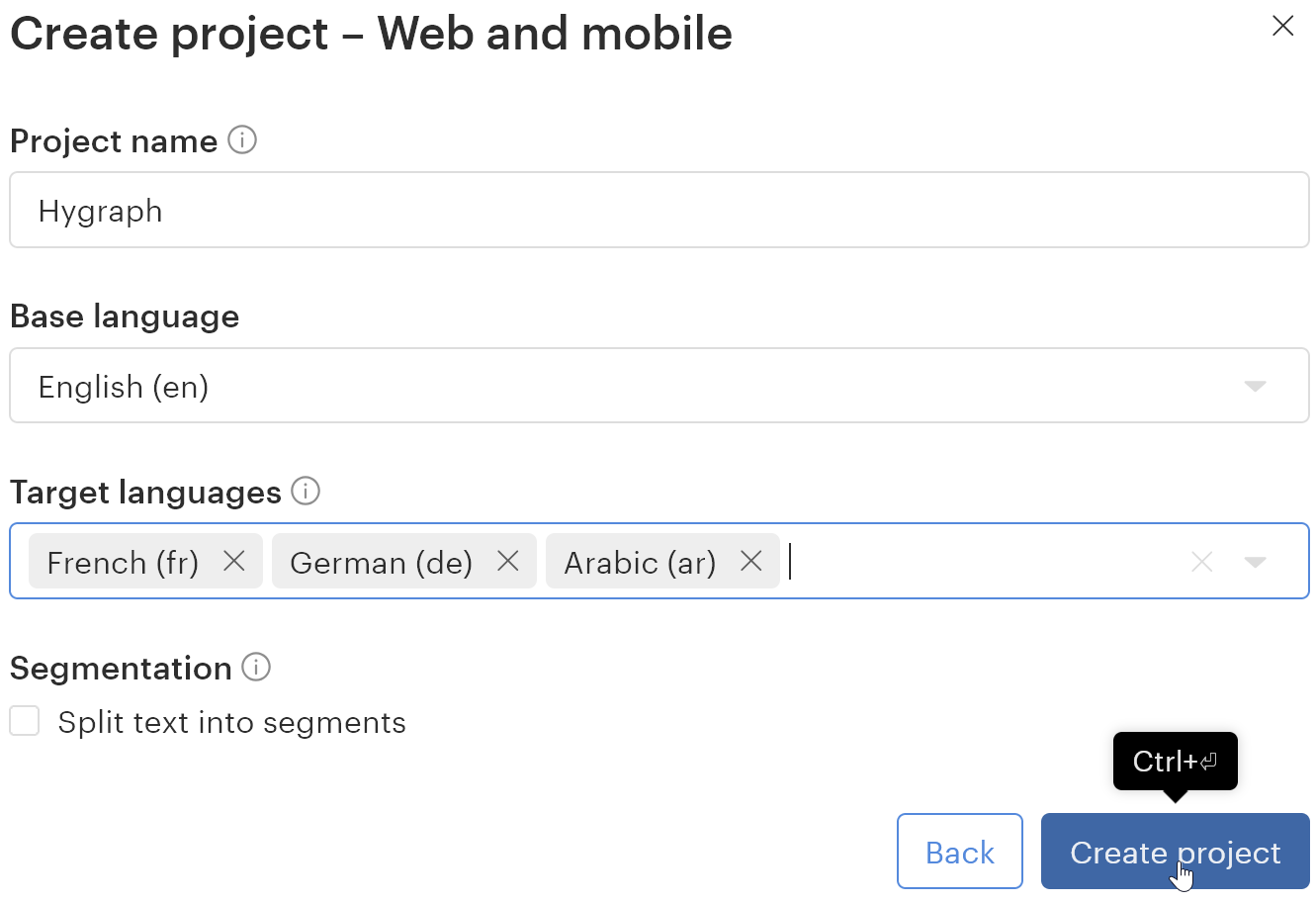This screenshot has height=903, width=1316.
Task: Remove the Arabic (ar) language tag
Action: pyautogui.click(x=751, y=562)
